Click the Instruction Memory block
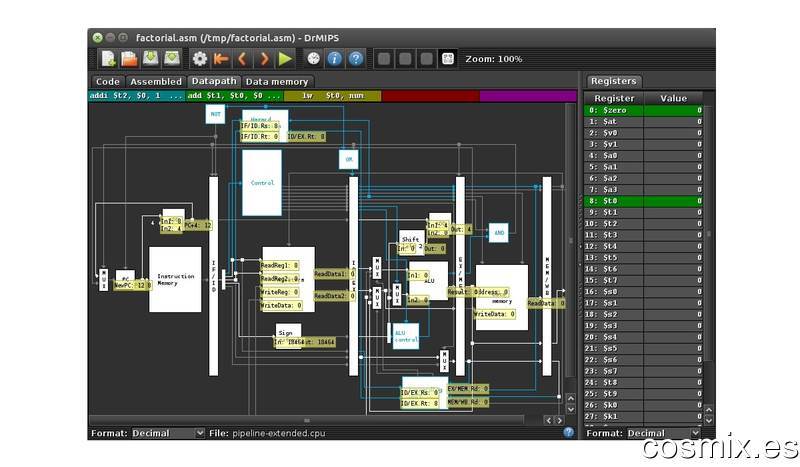This screenshot has height=467, width=800. click(x=175, y=279)
